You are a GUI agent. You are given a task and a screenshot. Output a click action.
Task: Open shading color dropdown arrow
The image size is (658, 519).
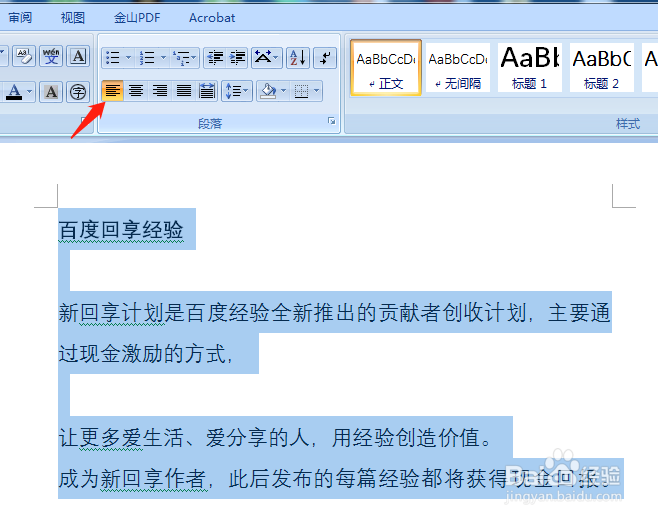pyautogui.click(x=284, y=91)
